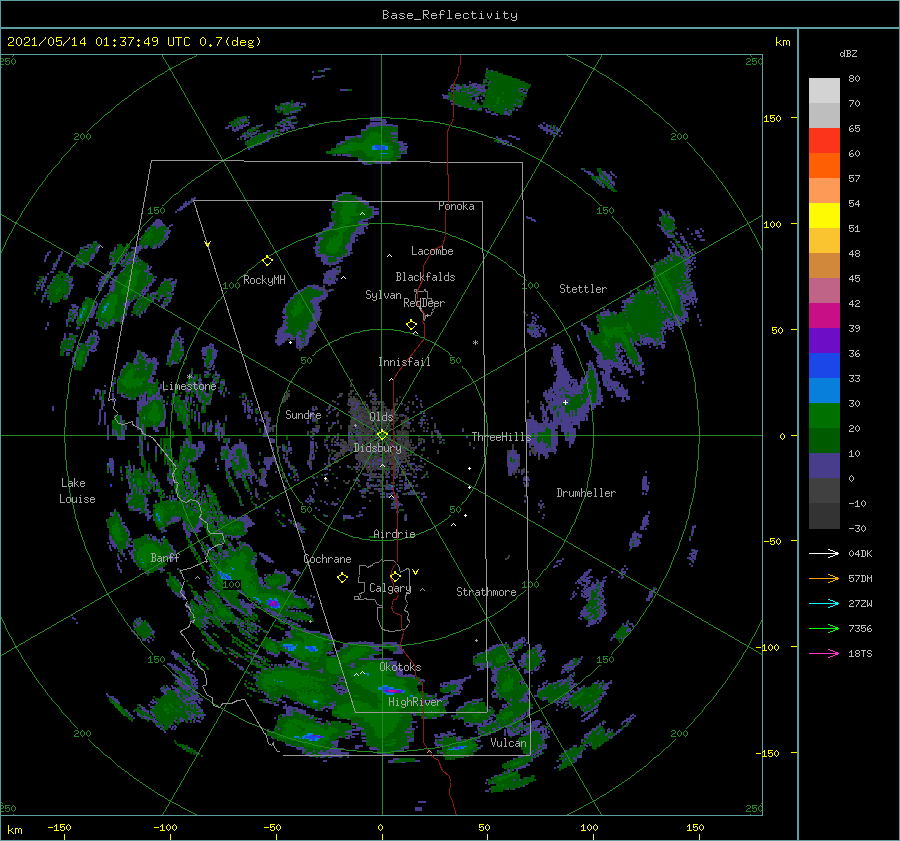Click the 04DK legend label

click(860, 553)
